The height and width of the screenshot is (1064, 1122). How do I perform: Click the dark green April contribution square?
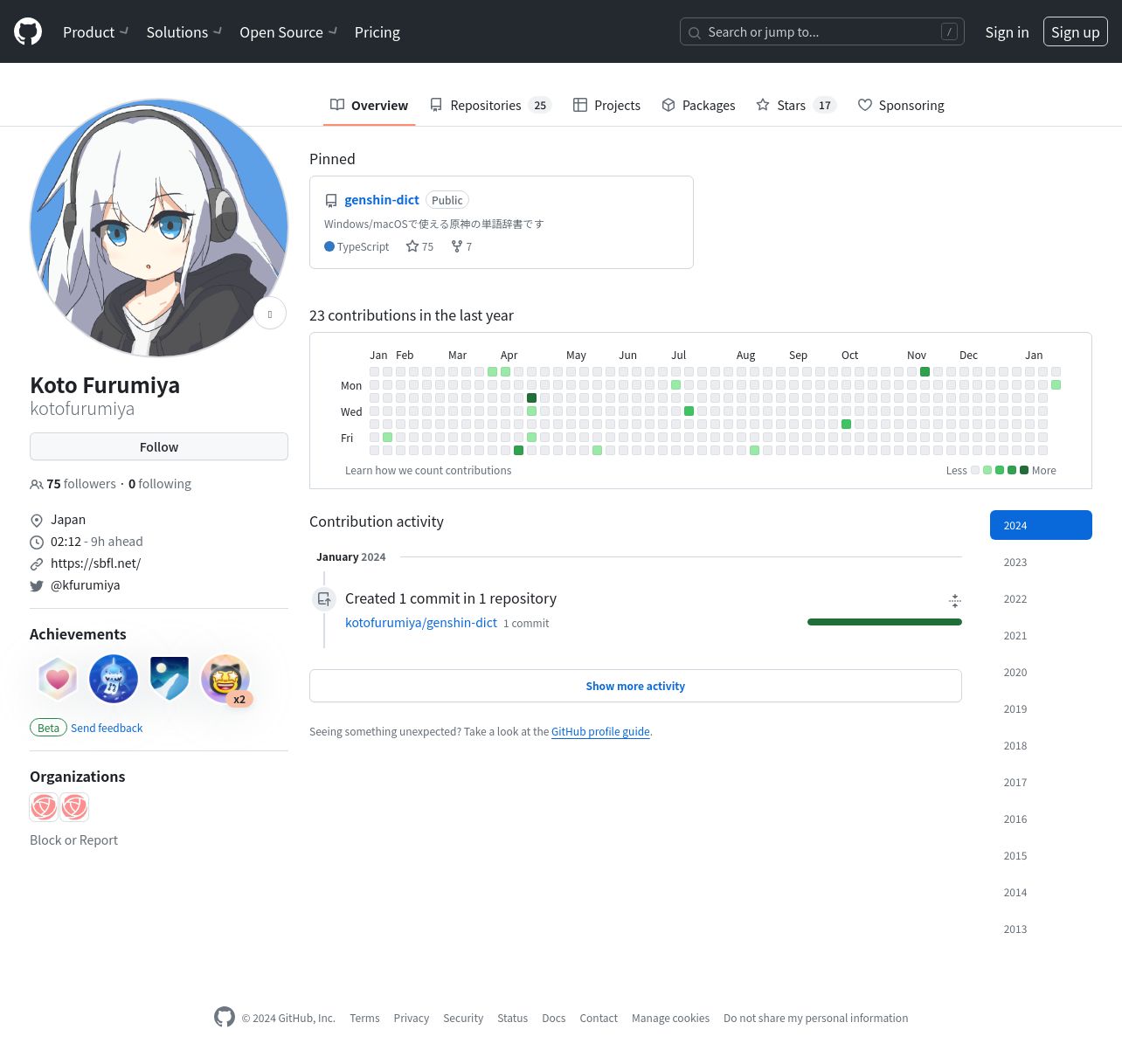531,397
